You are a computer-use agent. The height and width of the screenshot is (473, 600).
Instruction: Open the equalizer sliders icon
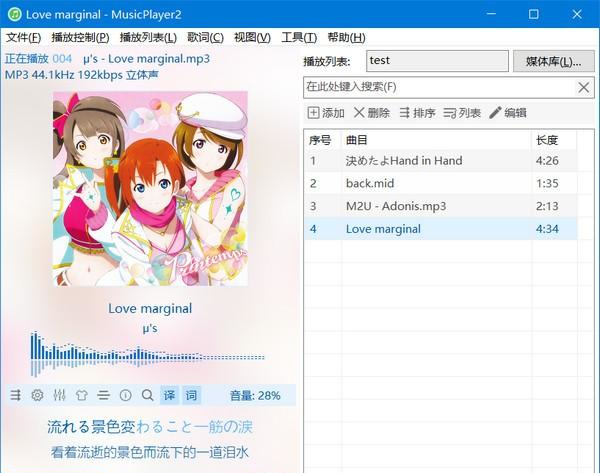click(x=59, y=395)
